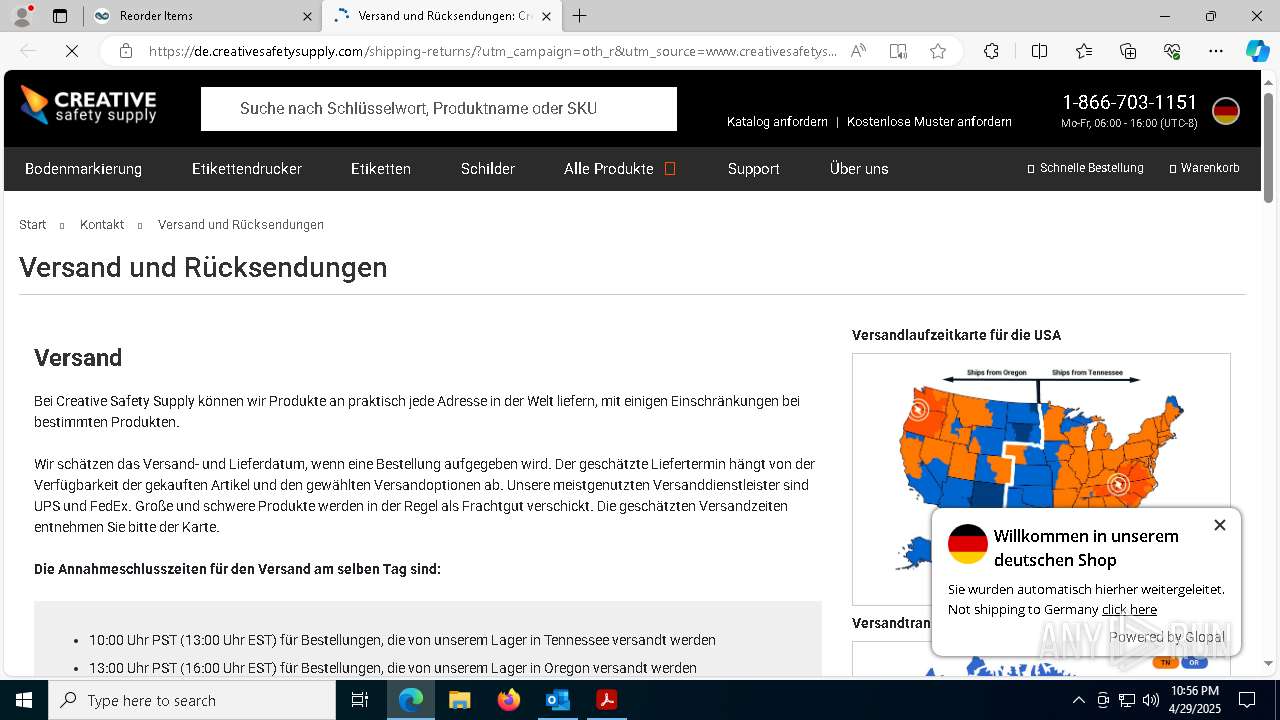The width and height of the screenshot is (1280, 720).
Task: Open immersive reader/translate icon
Action: point(898,51)
